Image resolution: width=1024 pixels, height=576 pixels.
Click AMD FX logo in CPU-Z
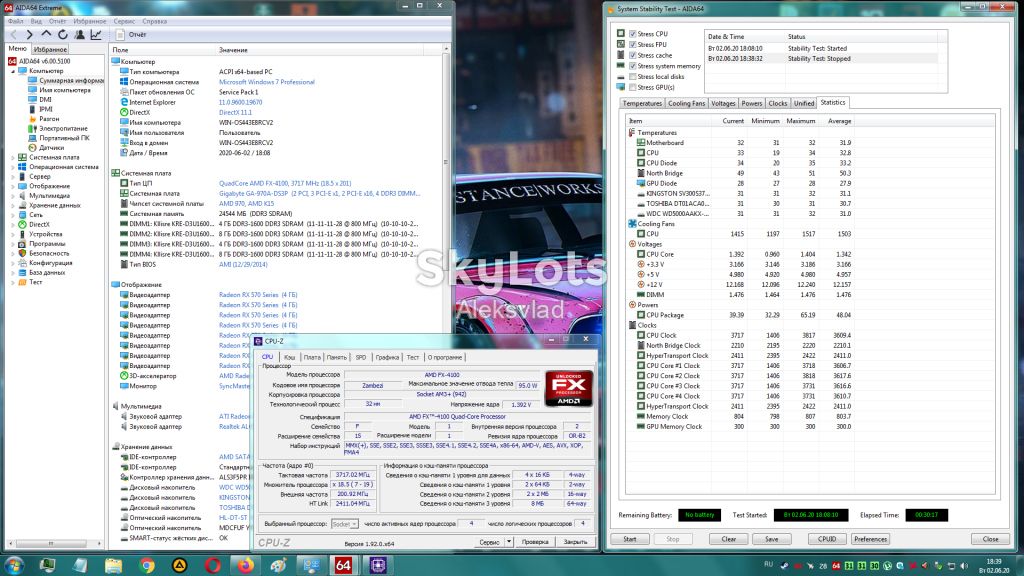569,388
